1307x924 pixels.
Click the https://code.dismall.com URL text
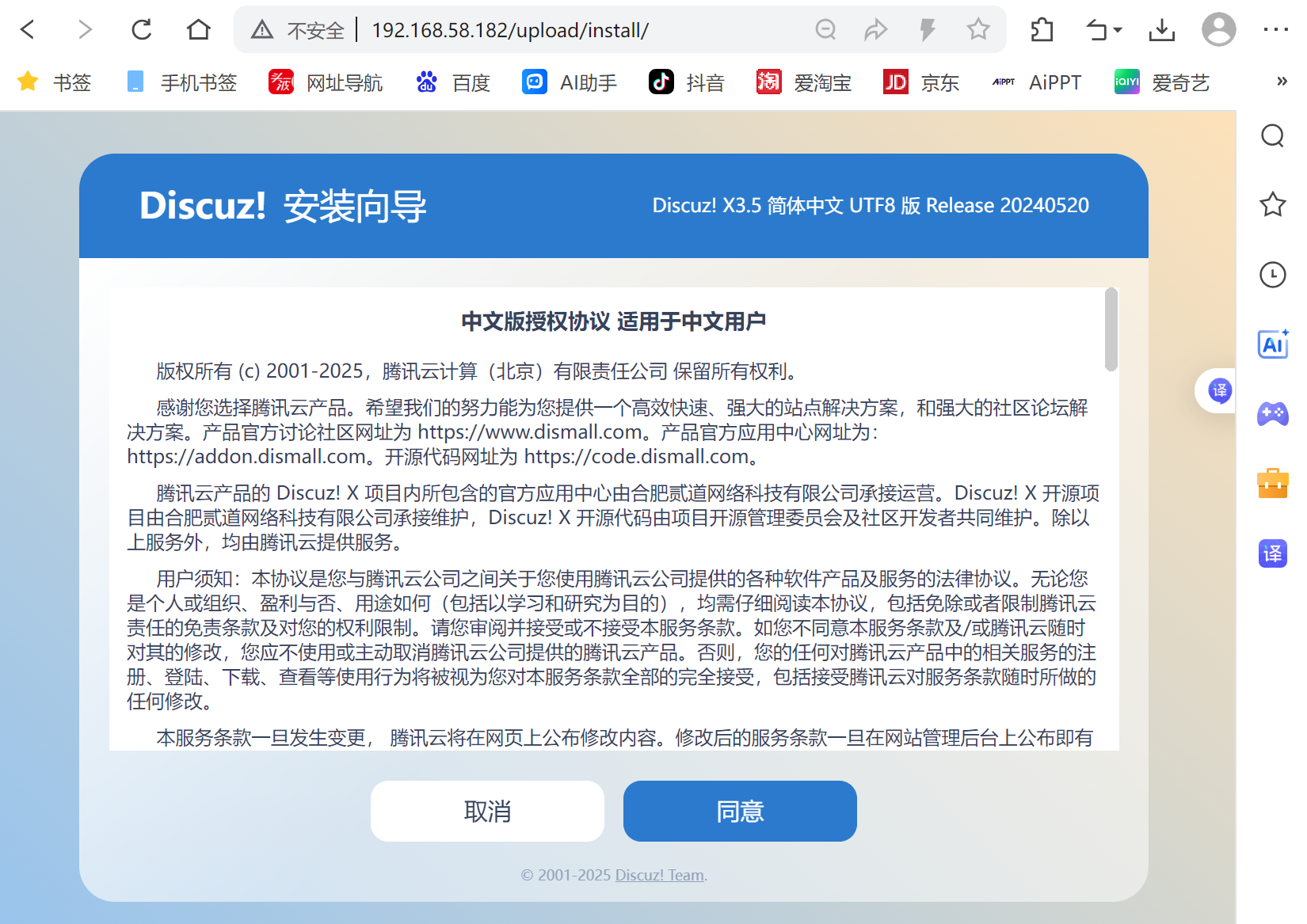click(636, 457)
